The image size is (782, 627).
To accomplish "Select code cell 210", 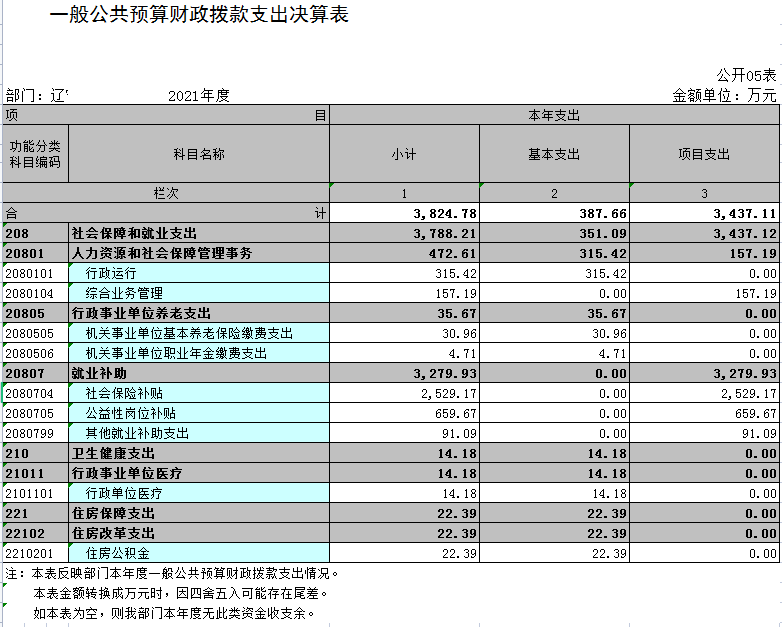I will tap(35, 453).
